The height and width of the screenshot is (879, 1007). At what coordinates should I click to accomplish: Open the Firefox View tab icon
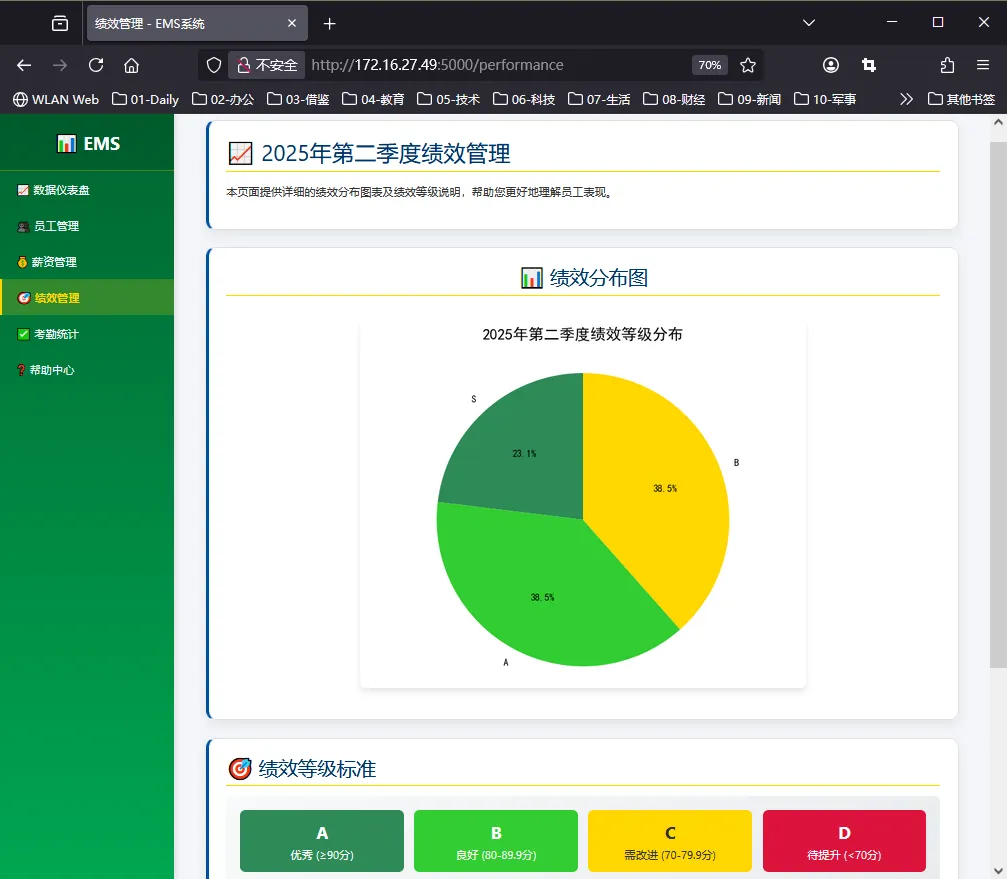60,23
